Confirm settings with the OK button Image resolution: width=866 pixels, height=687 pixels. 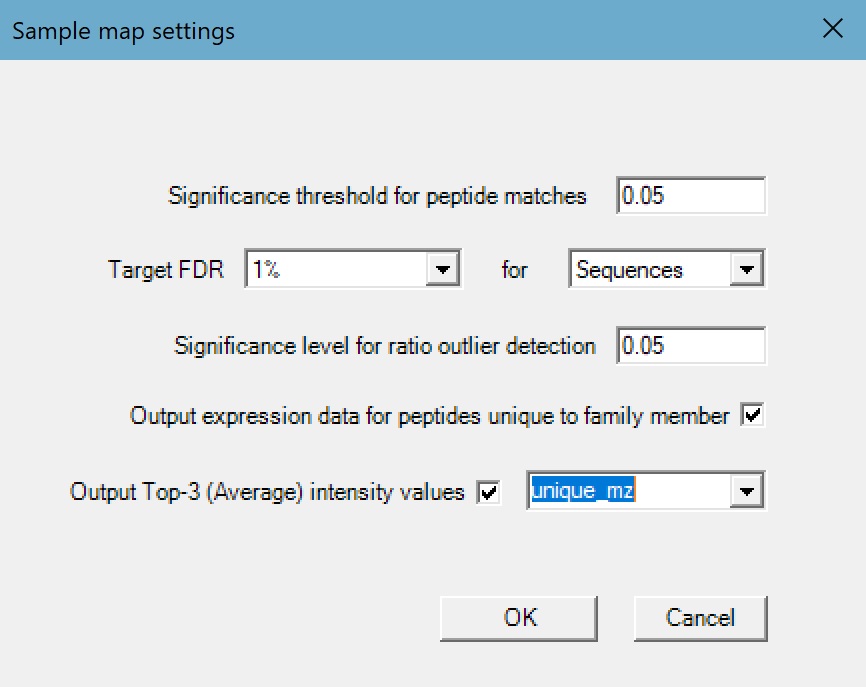point(519,618)
